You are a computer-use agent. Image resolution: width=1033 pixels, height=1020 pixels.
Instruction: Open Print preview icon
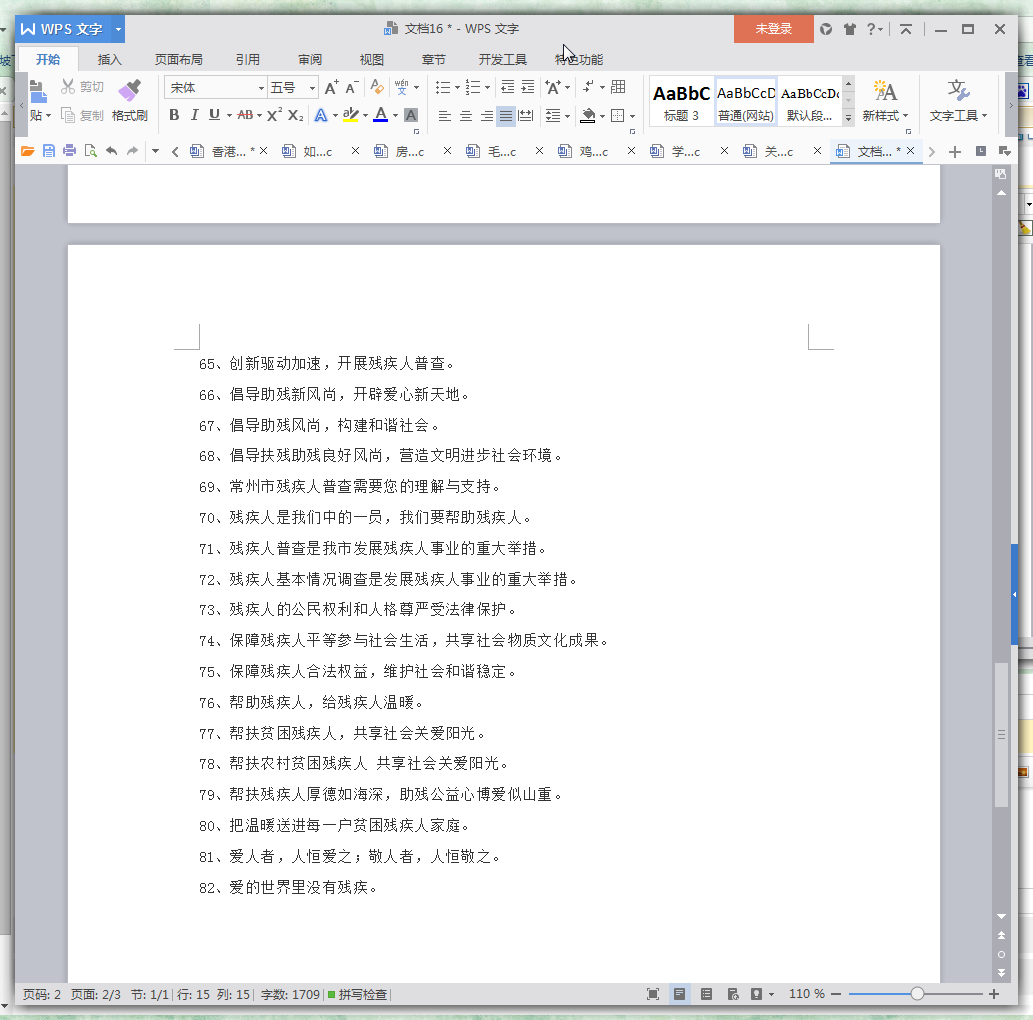pyautogui.click(x=90, y=151)
